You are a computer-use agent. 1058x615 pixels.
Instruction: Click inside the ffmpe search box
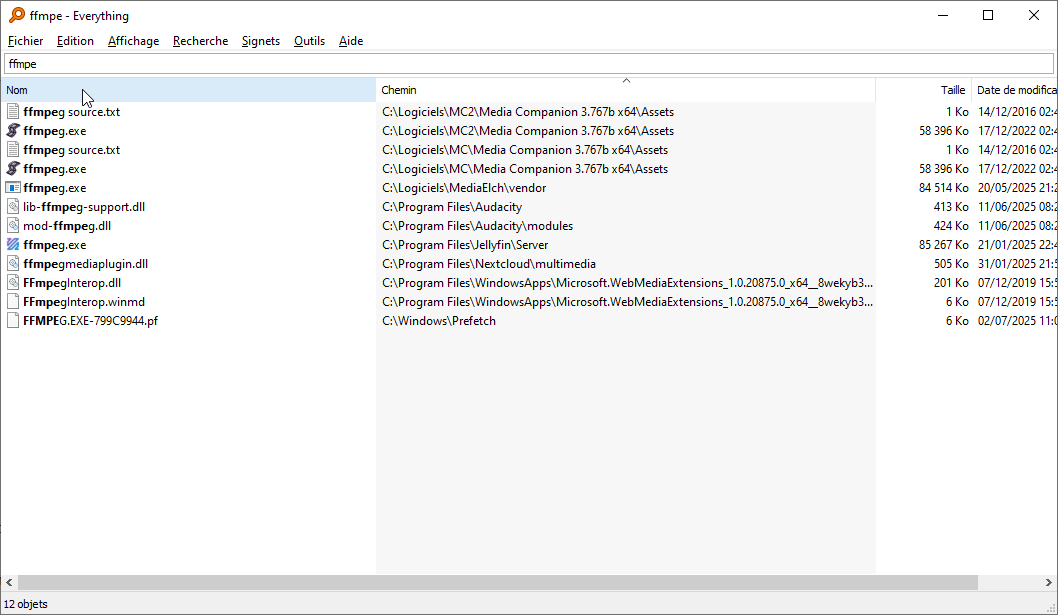point(529,63)
